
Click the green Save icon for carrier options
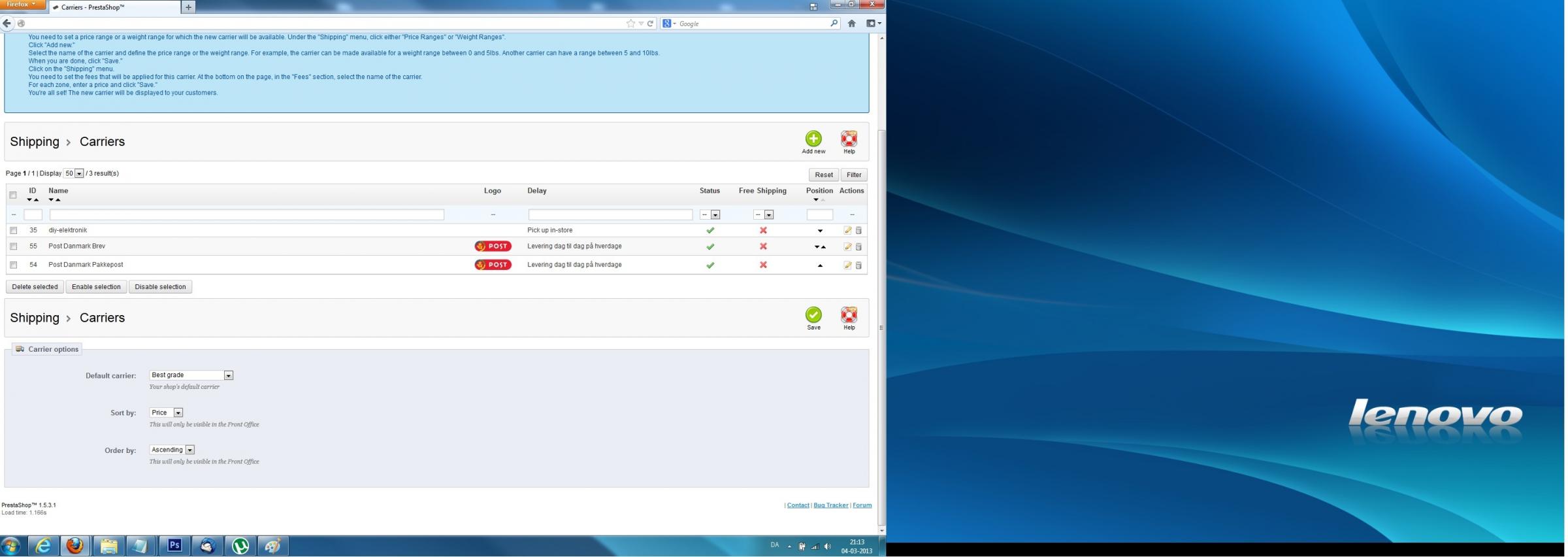click(x=813, y=315)
